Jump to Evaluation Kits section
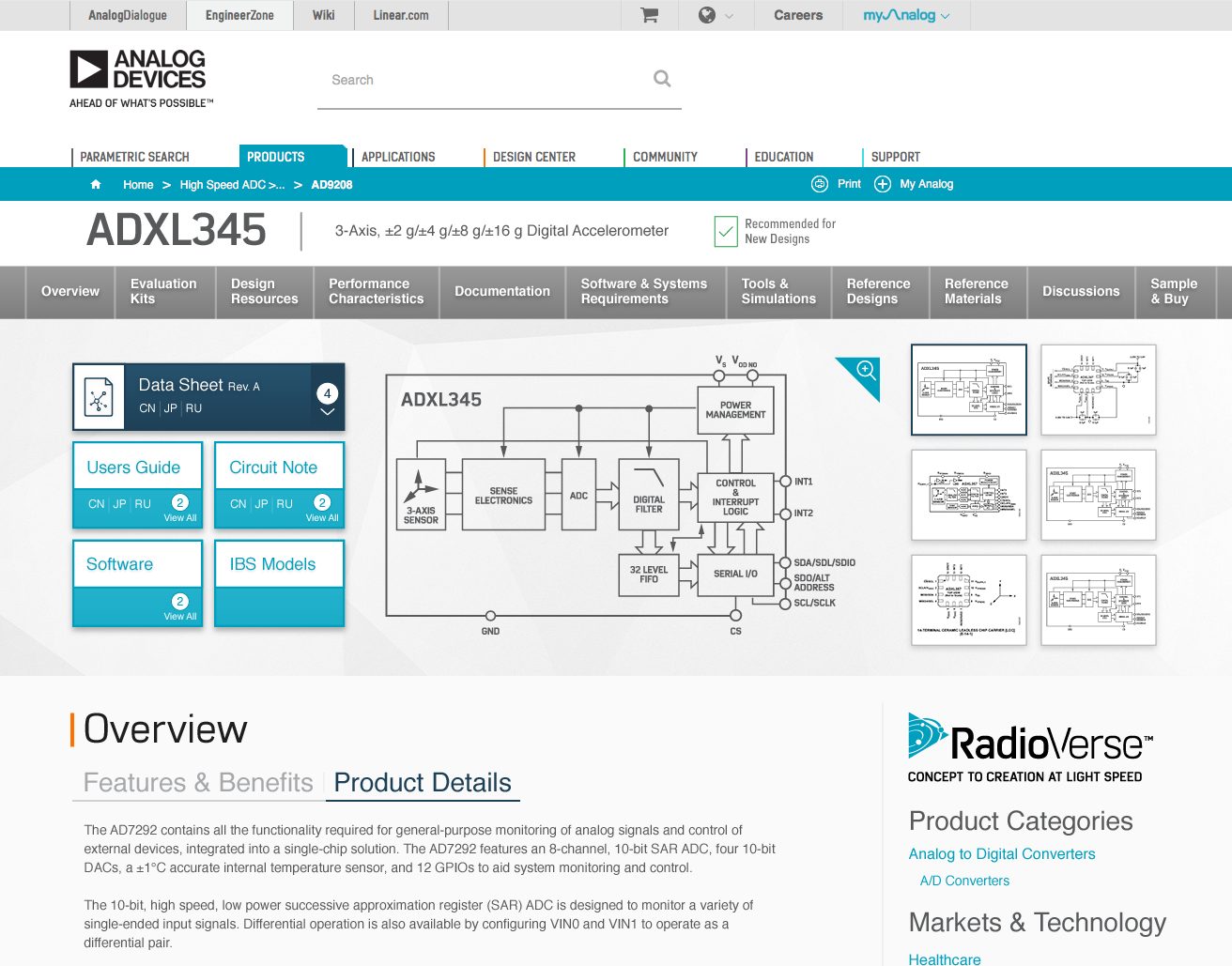This screenshot has height=966, width=1232. point(163,292)
